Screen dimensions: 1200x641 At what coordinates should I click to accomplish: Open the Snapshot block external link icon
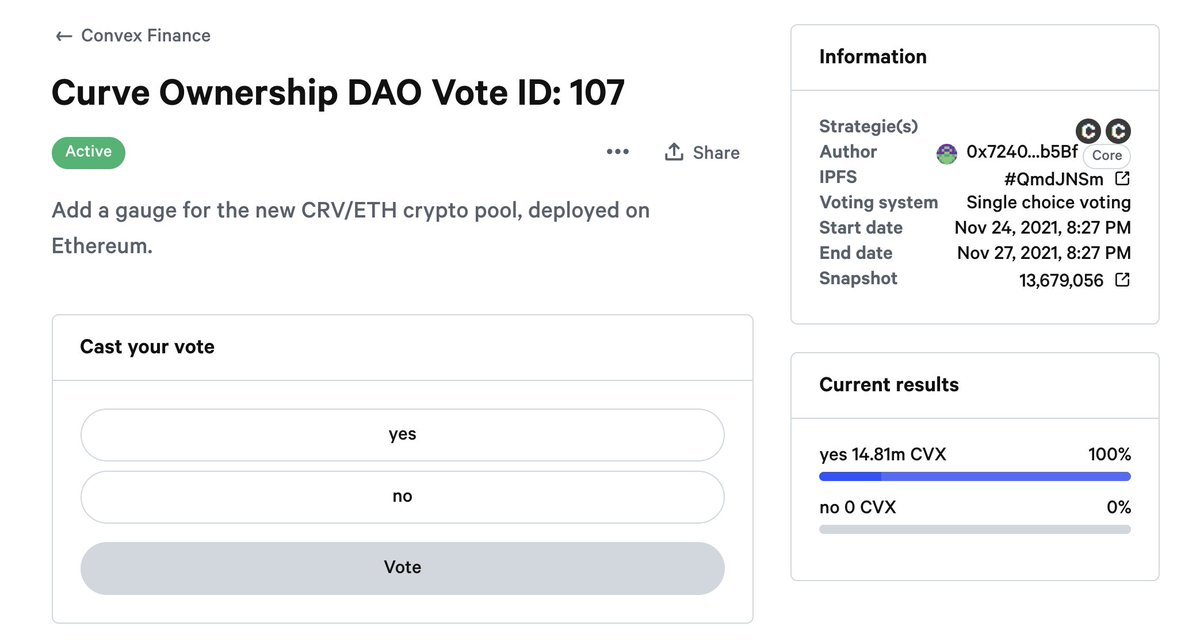pos(1122,280)
